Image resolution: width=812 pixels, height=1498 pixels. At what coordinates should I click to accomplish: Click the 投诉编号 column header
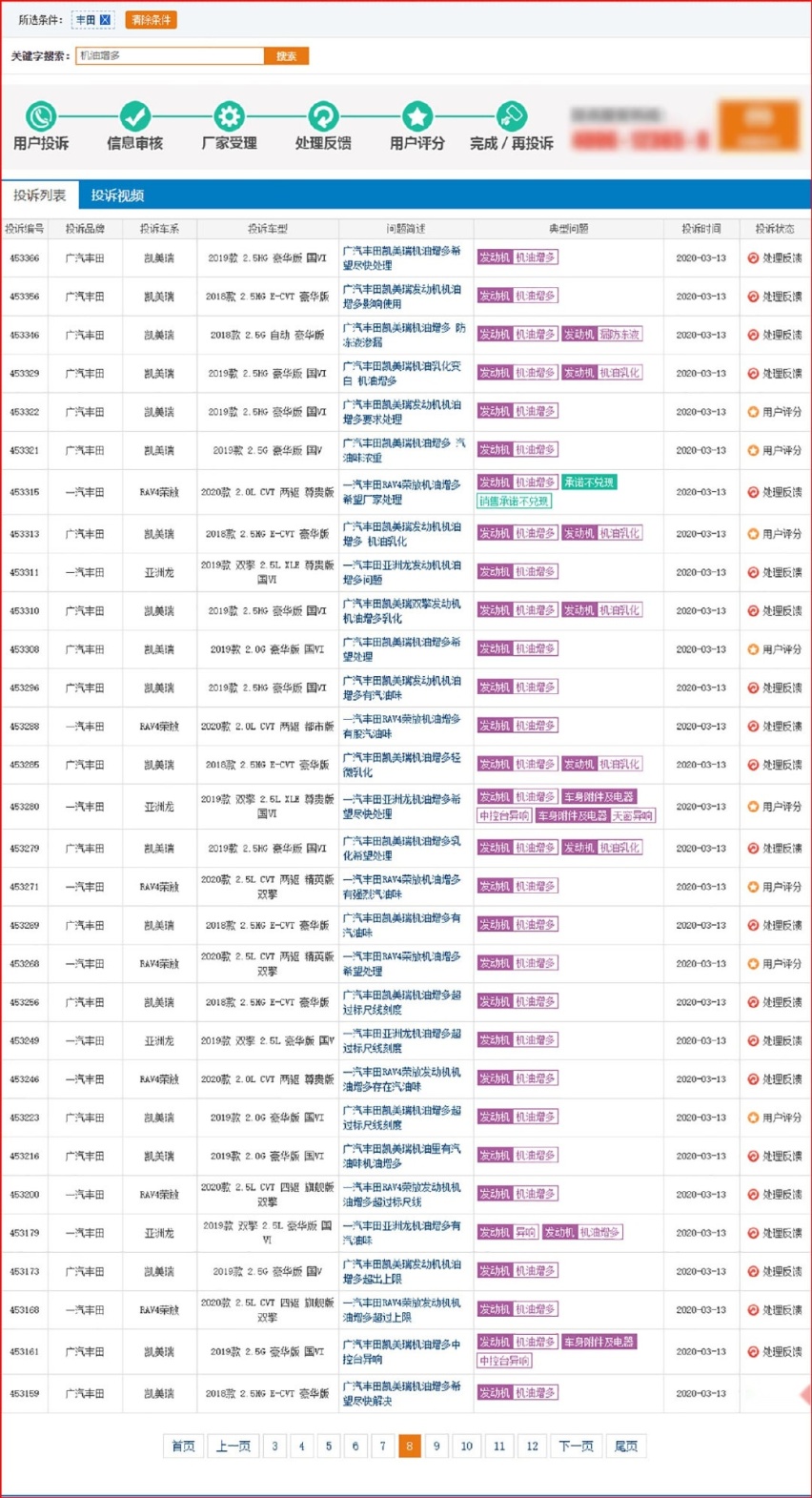[x=25, y=229]
